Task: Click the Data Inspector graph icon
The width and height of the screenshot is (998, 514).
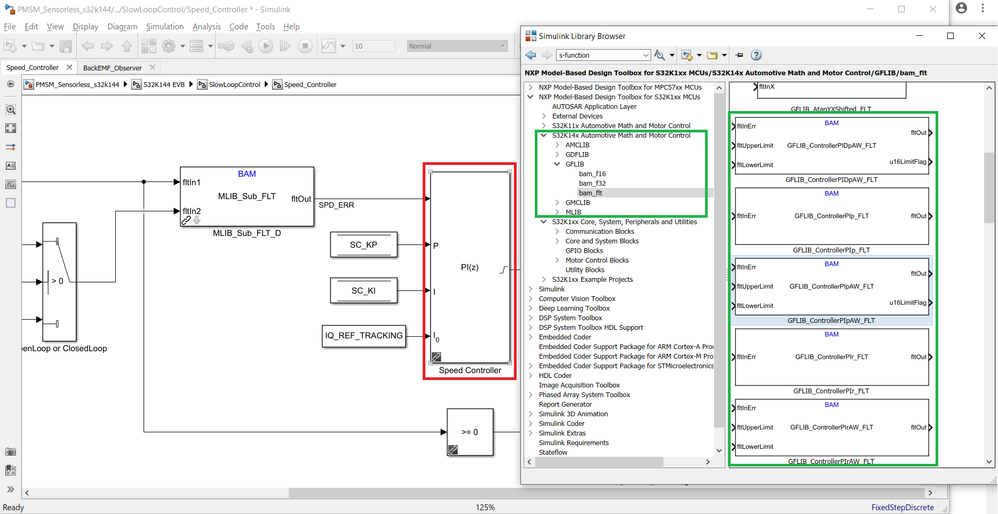Action: tap(328, 46)
